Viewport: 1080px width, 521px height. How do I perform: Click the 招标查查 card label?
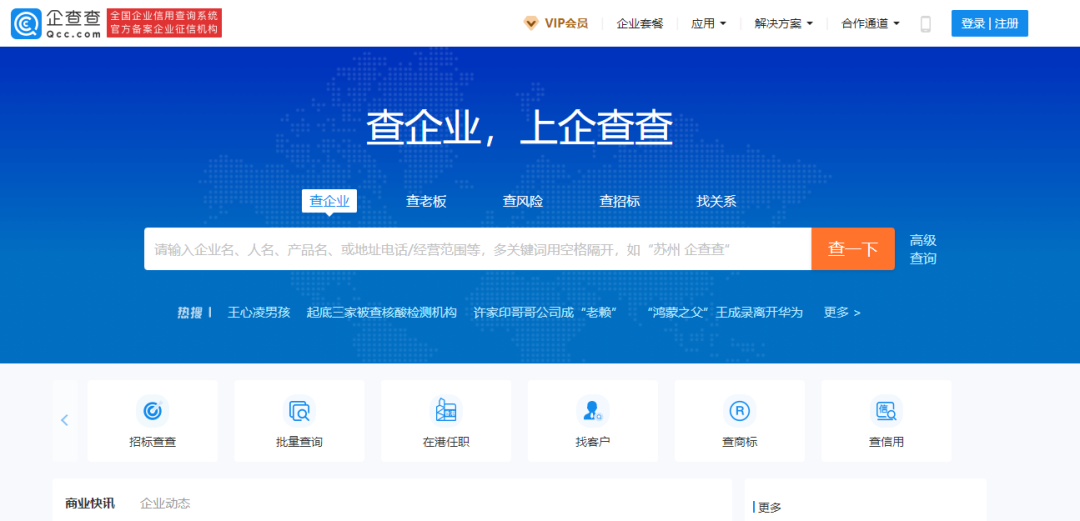point(152,442)
